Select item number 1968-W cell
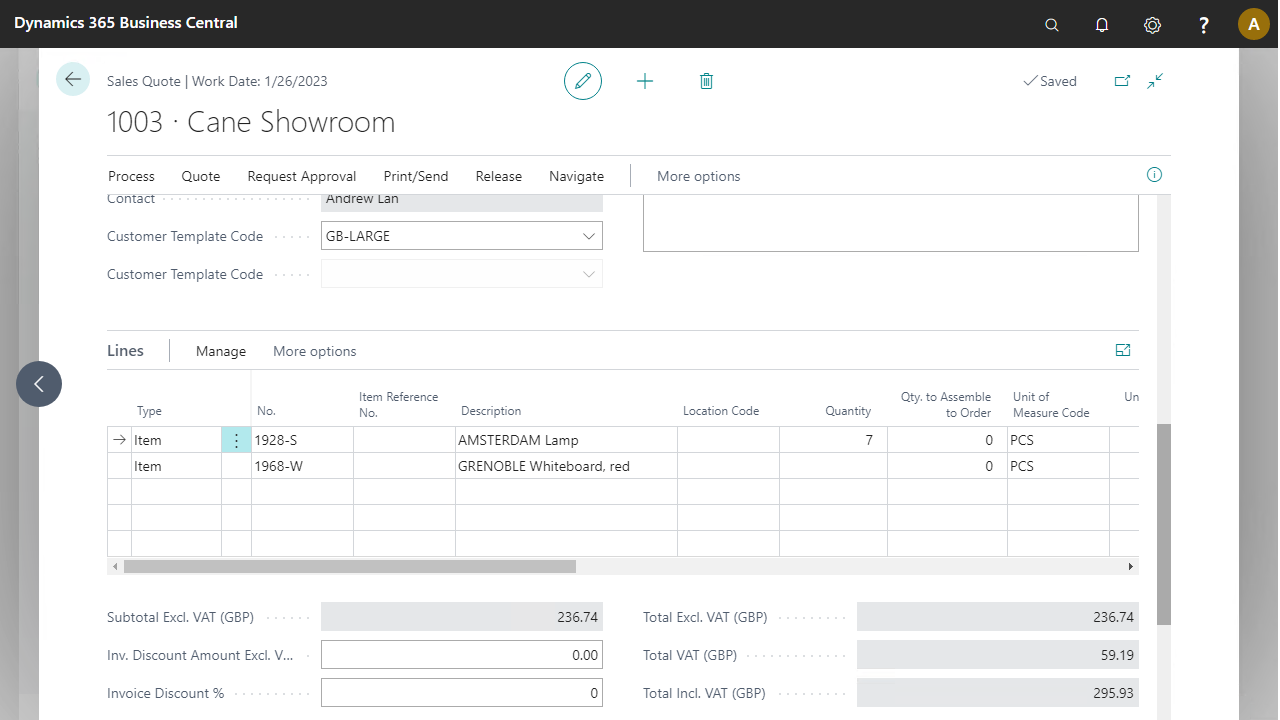The height and width of the screenshot is (720, 1280). pyautogui.click(x=302, y=466)
